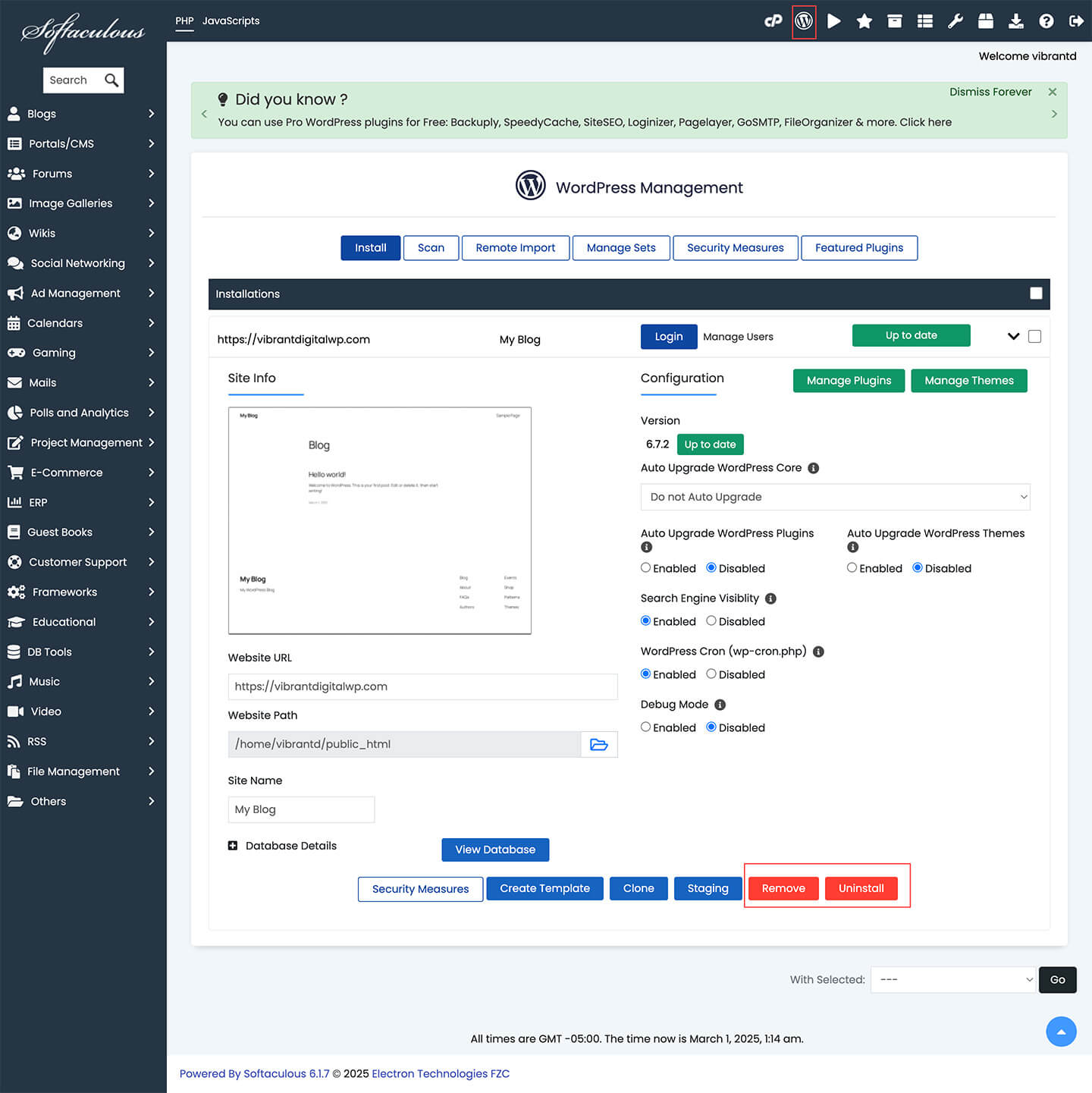Enable Debug Mode radio button
This screenshot has height=1093, width=1092.
pos(645,727)
